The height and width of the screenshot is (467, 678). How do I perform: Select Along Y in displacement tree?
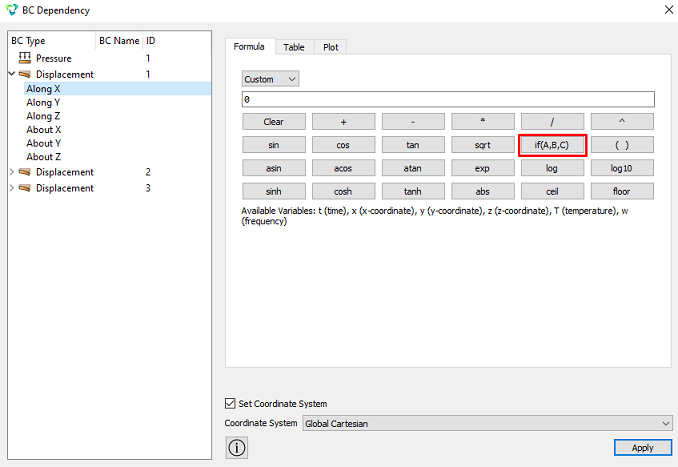point(43,102)
